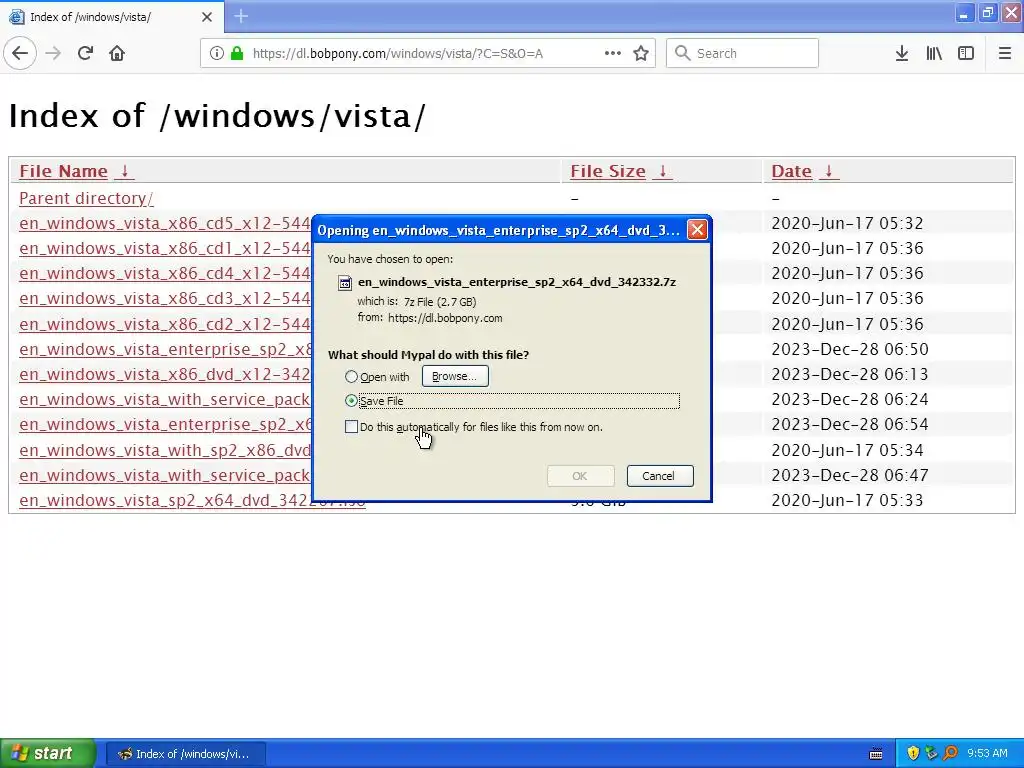Image resolution: width=1024 pixels, height=768 pixels.
Task: Click the network tray icon beside the shield
Action: 931,753
